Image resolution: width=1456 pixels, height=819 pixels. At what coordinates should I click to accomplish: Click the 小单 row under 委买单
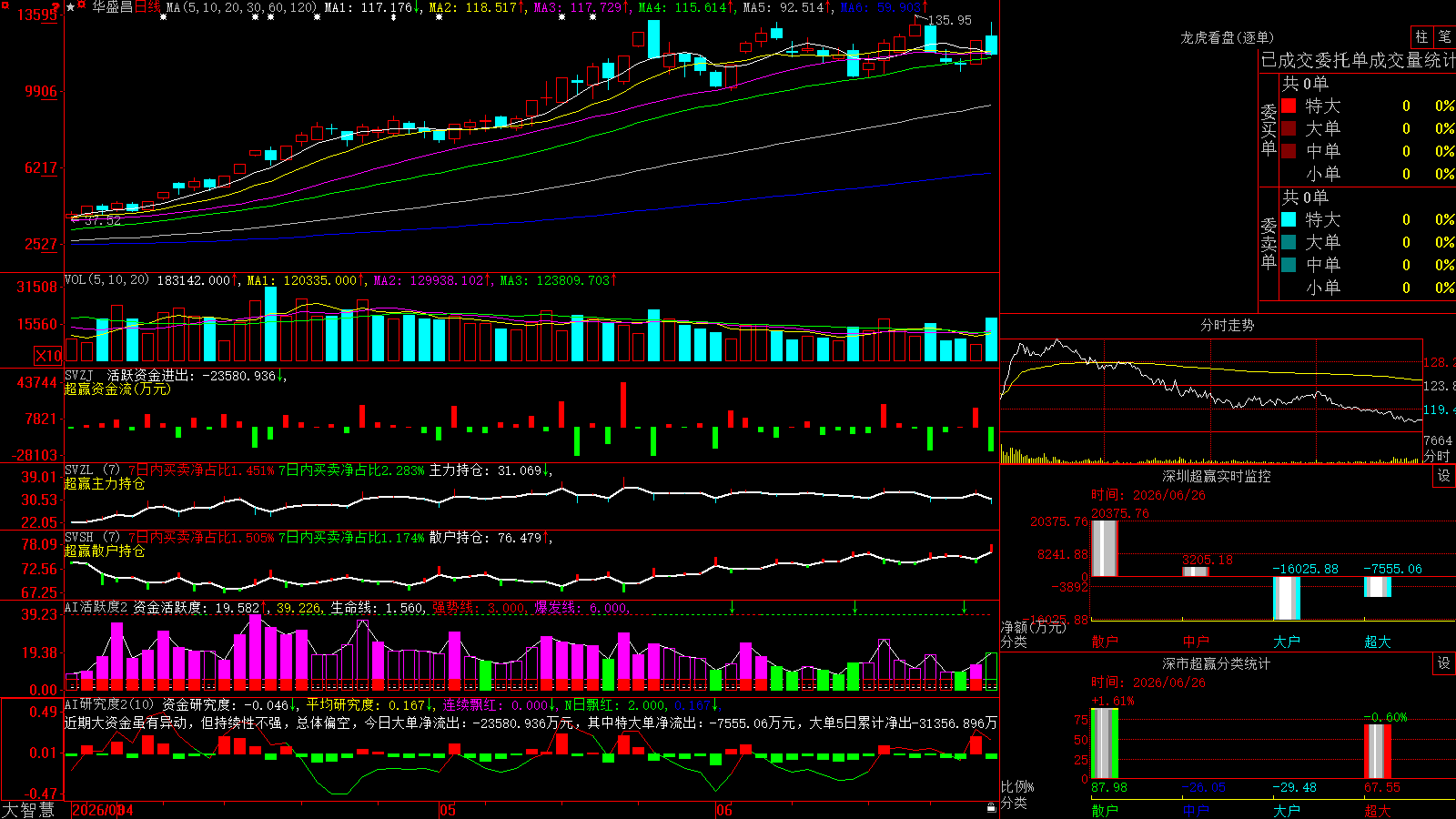(x=1368, y=174)
